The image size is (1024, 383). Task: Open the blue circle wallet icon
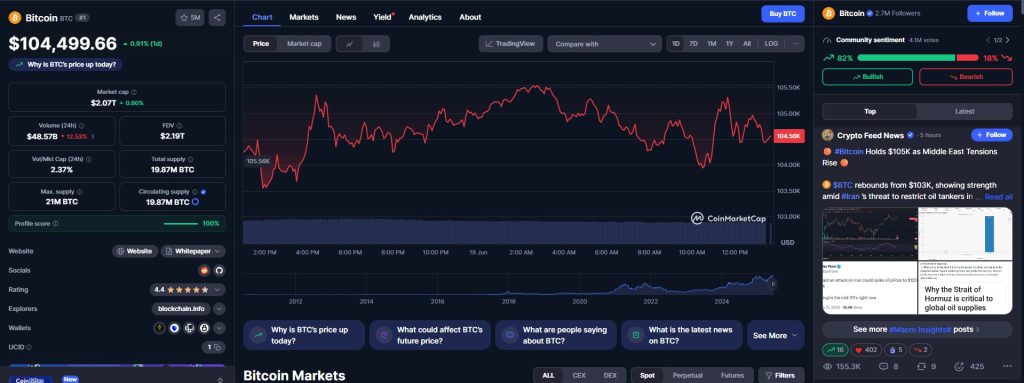(174, 328)
